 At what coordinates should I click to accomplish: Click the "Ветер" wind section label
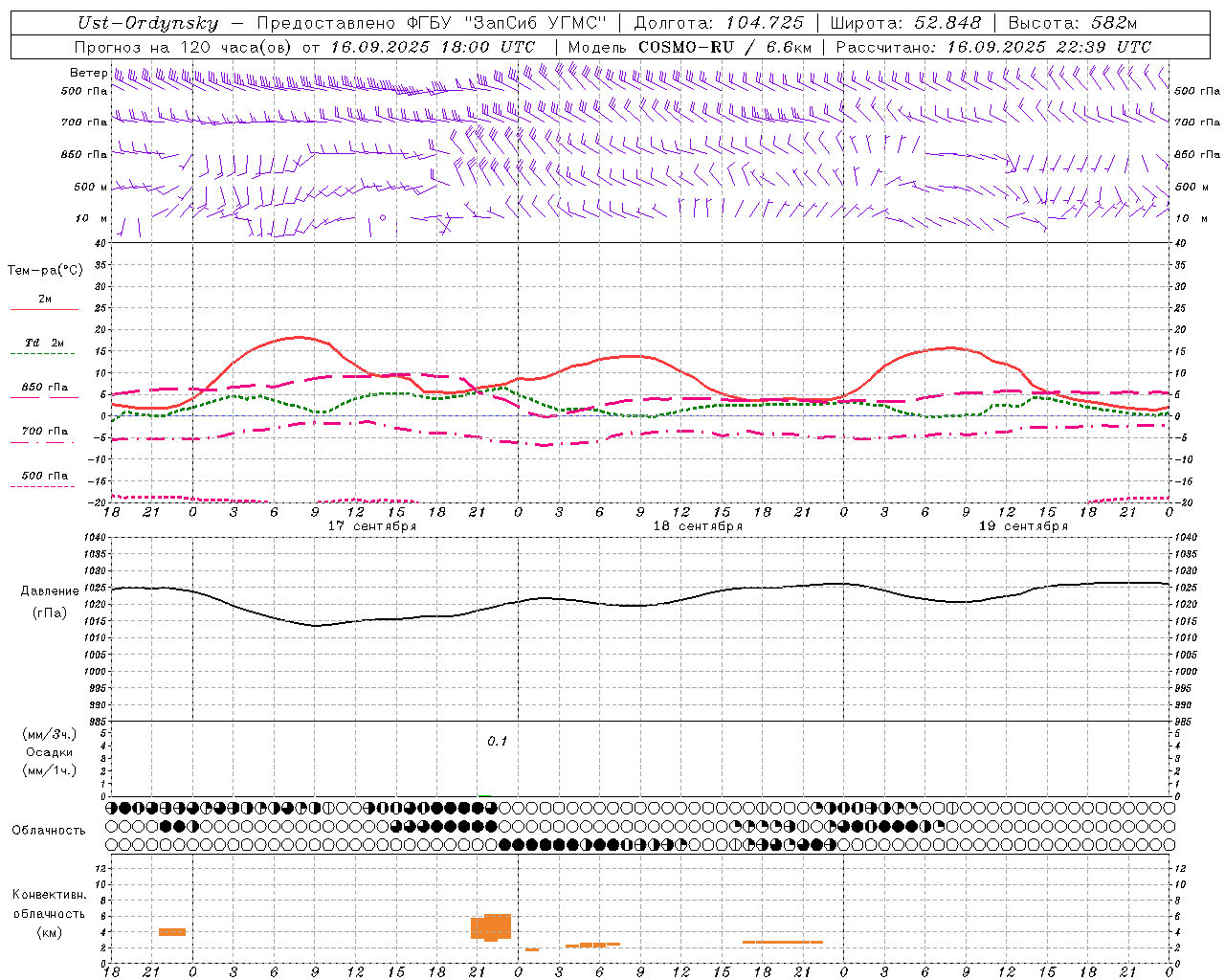[x=88, y=73]
